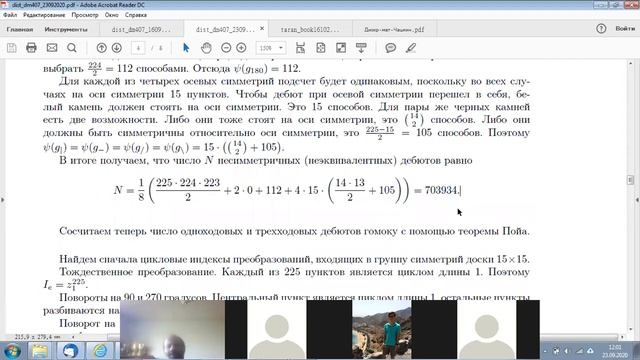Screen dimensions: 640x360
Task: Switch to full screen mode icon
Action: coord(341,48)
